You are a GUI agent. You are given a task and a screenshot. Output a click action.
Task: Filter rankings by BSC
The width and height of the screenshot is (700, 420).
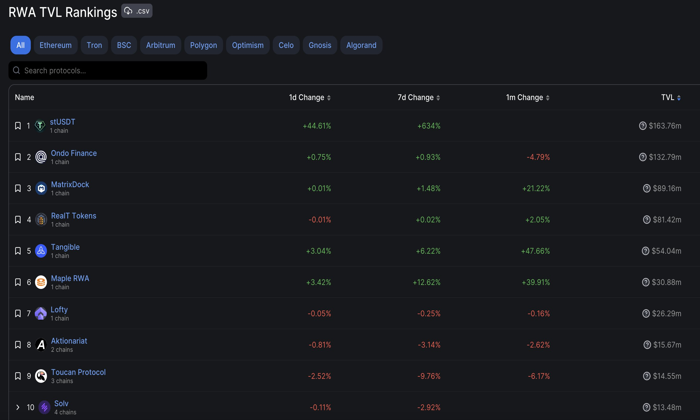click(124, 45)
